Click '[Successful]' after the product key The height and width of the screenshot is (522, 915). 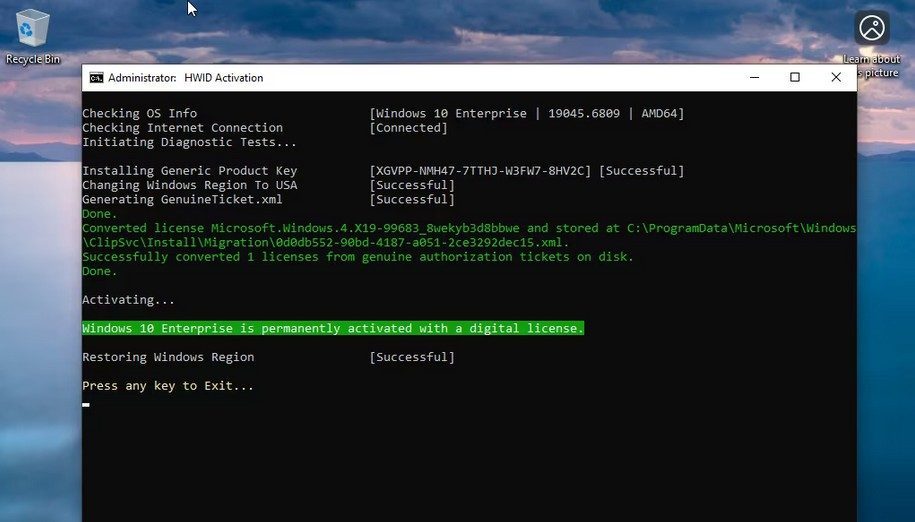641,171
